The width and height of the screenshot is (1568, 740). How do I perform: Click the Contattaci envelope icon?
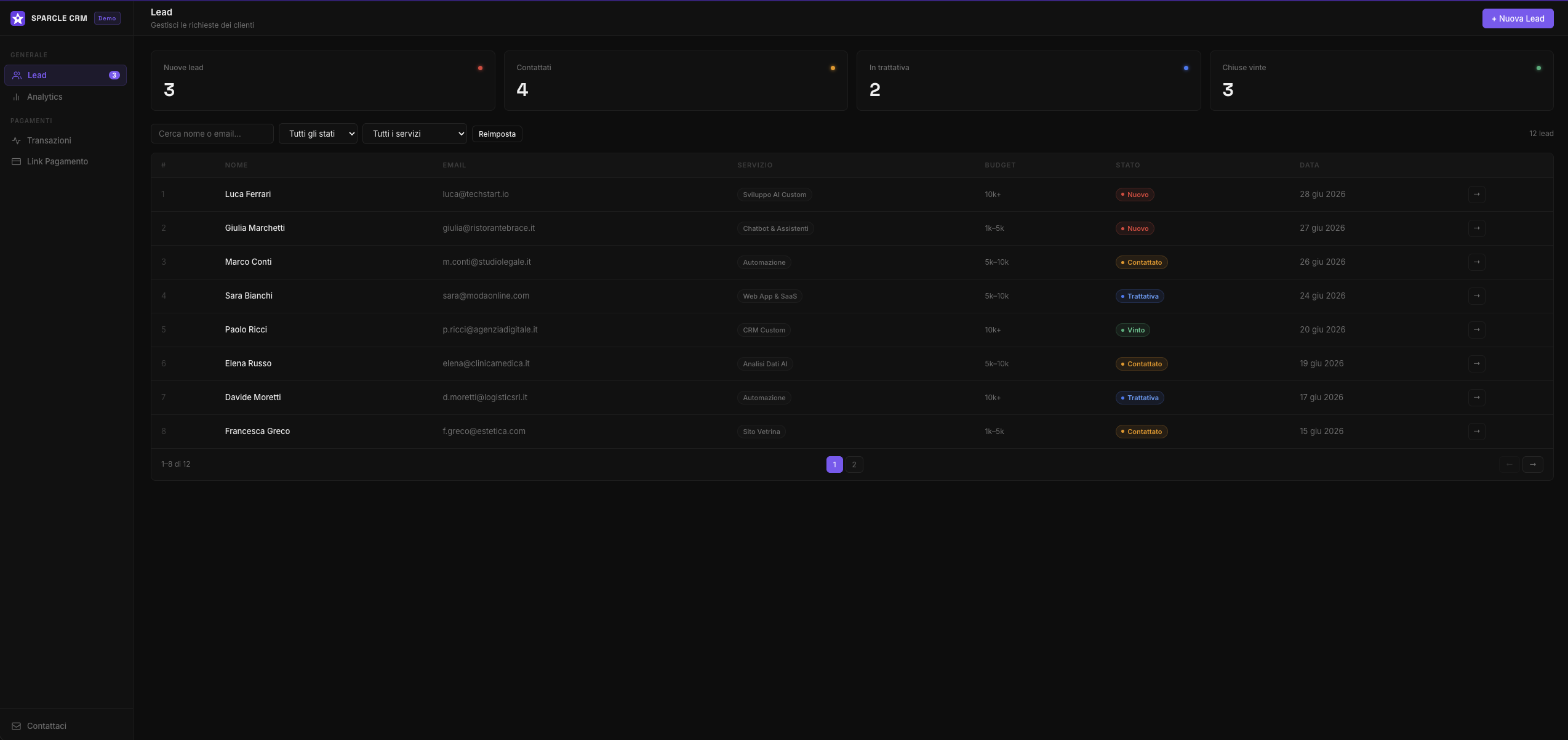(x=17, y=726)
